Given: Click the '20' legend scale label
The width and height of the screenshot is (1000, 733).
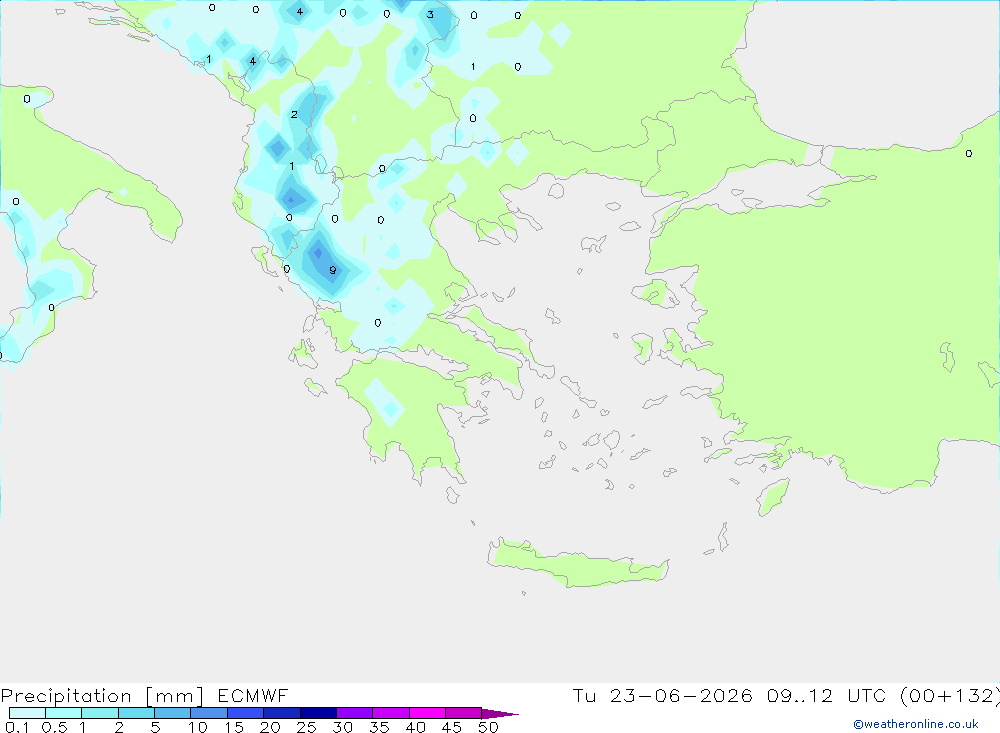Looking at the screenshot, I should [270, 727].
